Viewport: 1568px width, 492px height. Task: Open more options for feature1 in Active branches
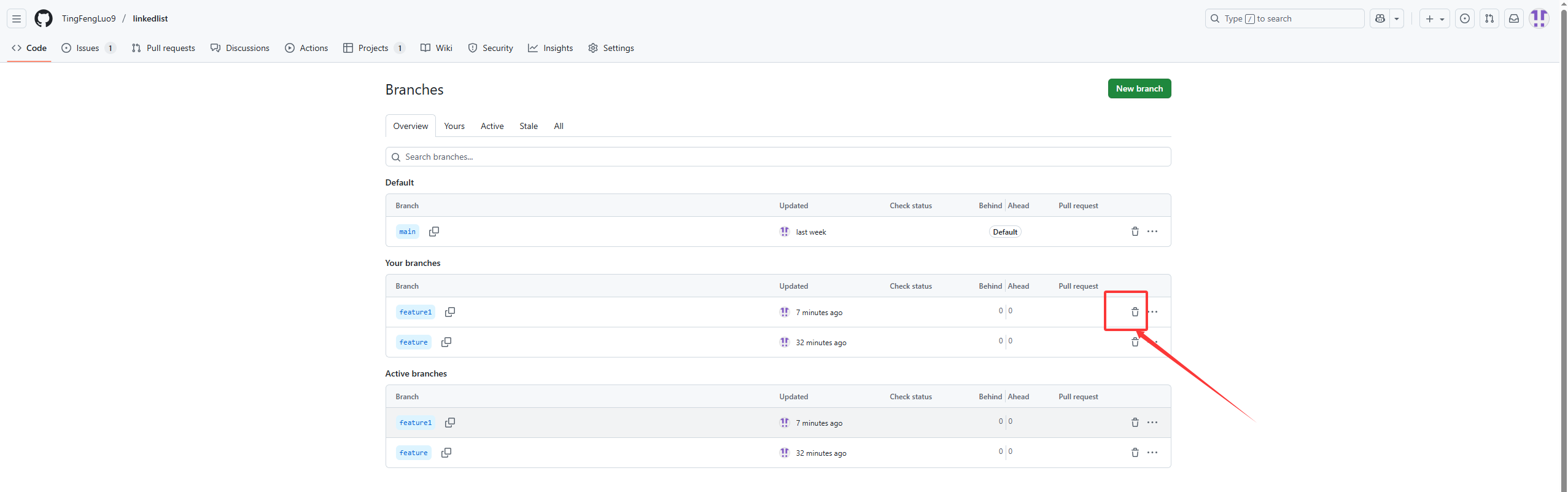point(1152,423)
